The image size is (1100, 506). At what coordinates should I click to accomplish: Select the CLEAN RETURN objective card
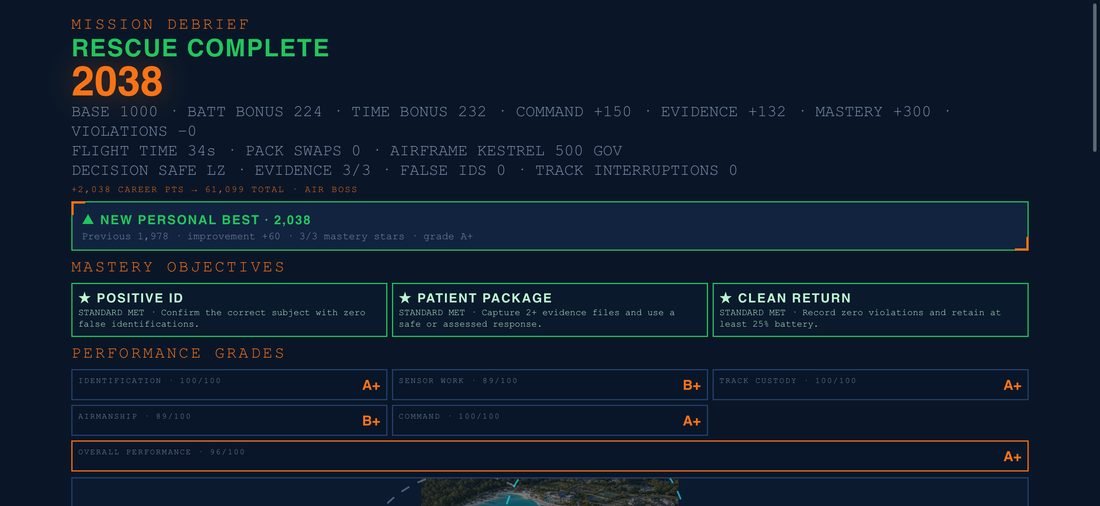871,310
